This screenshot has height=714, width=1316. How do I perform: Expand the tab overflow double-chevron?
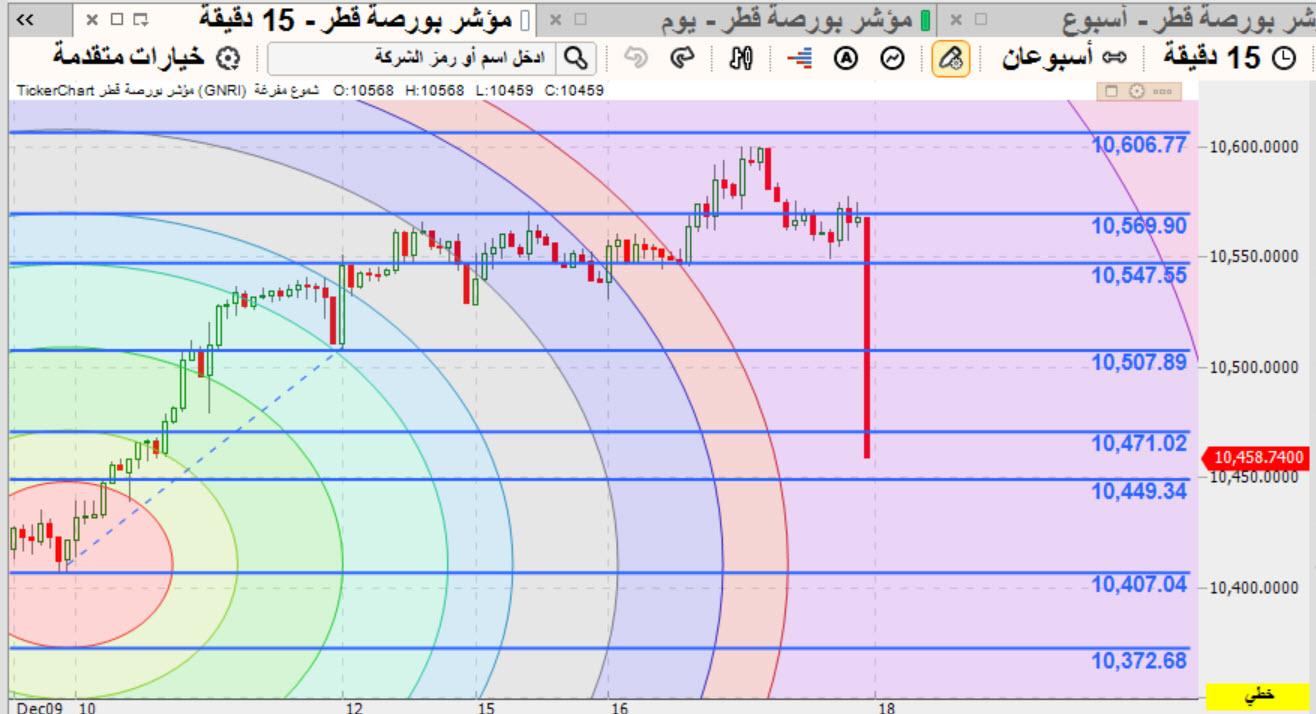click(x=27, y=19)
